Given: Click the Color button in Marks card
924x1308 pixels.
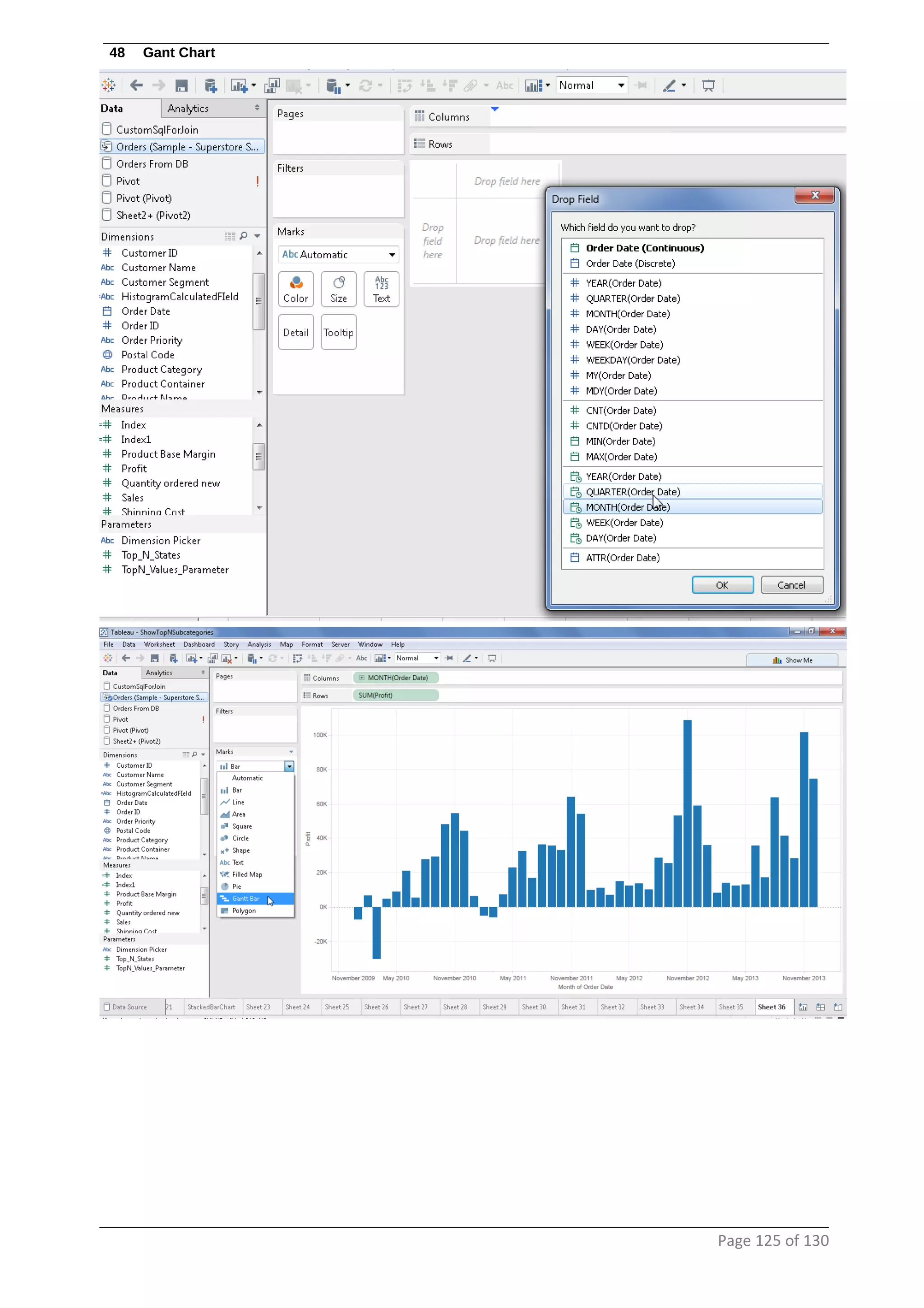Looking at the screenshot, I should pos(296,289).
